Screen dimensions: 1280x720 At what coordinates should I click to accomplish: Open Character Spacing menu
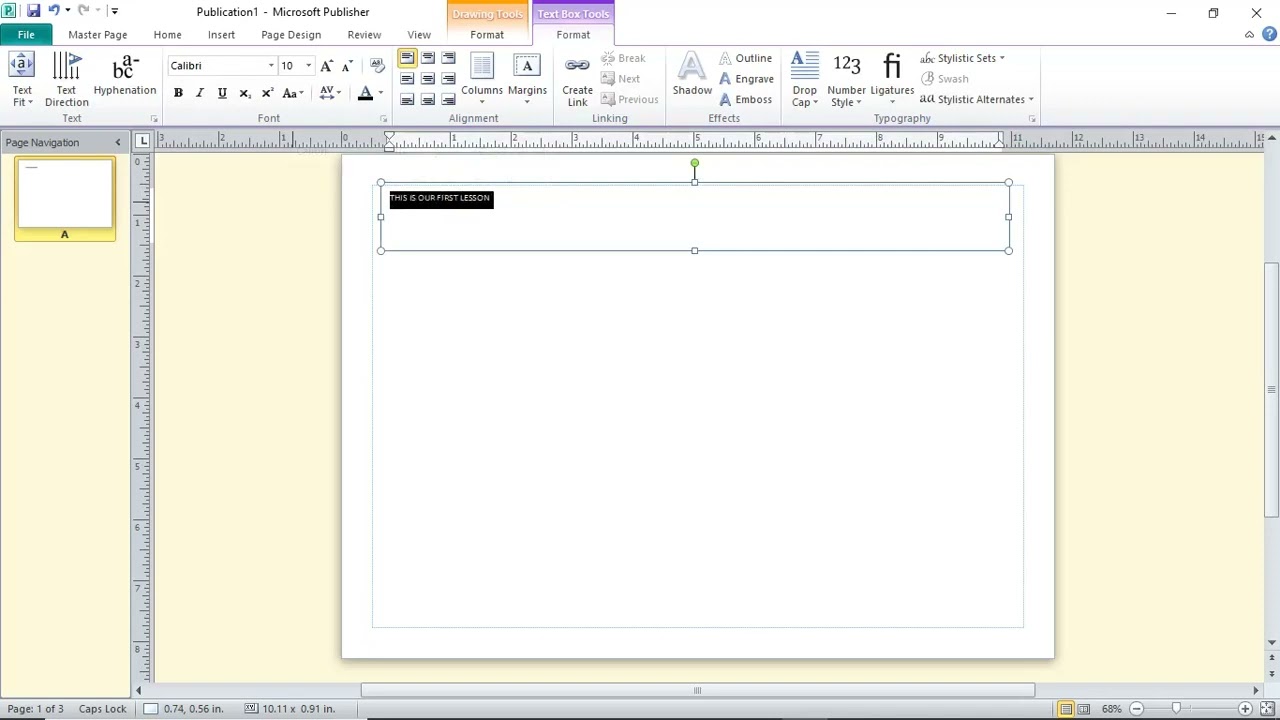click(330, 93)
